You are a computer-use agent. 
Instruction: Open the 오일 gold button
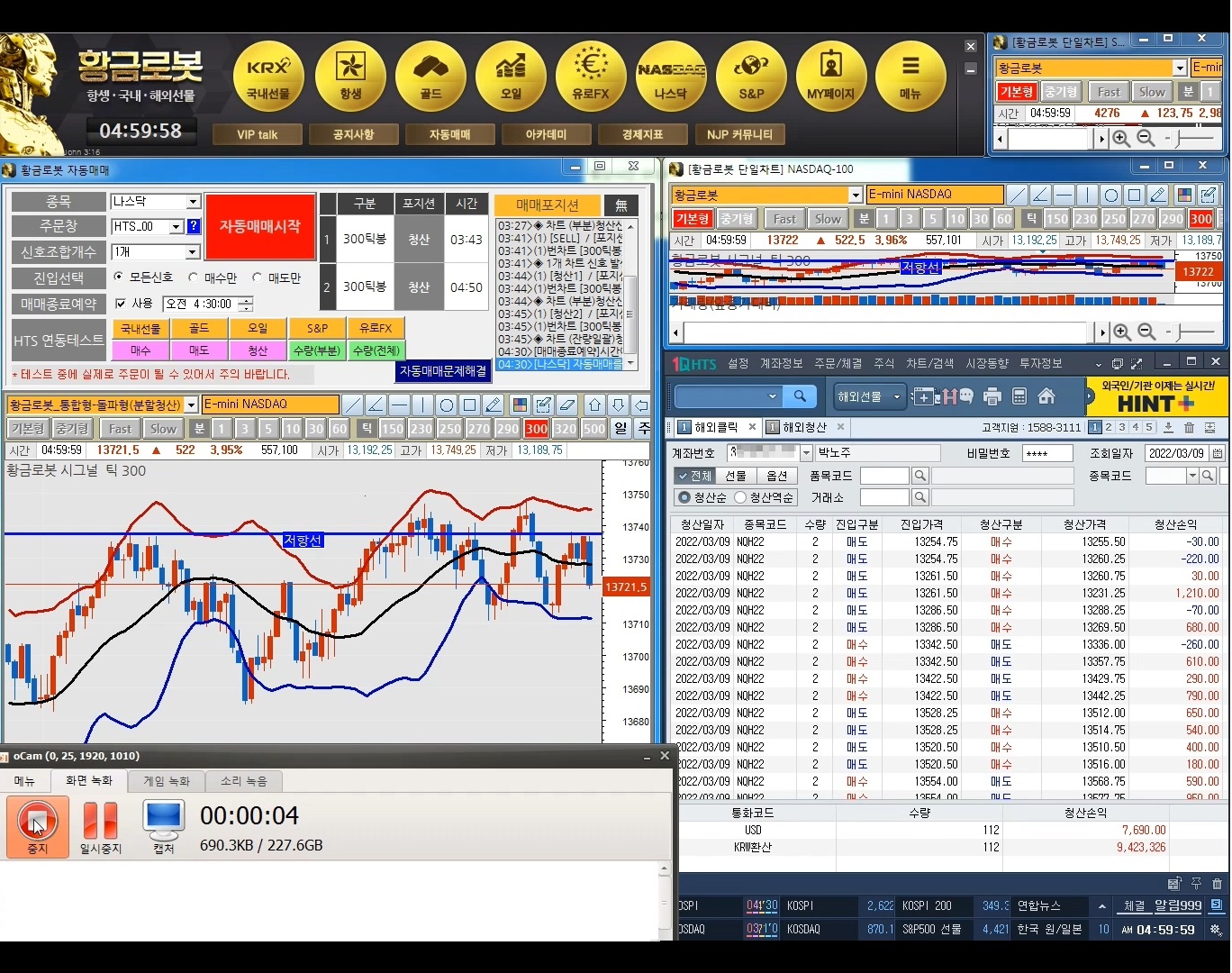click(511, 77)
